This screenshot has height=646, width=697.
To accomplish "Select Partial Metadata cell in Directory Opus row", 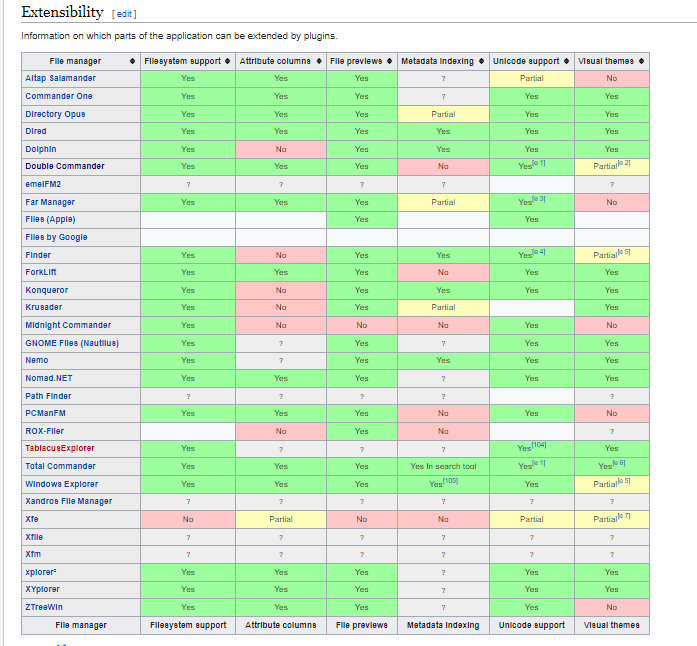I will tap(443, 114).
